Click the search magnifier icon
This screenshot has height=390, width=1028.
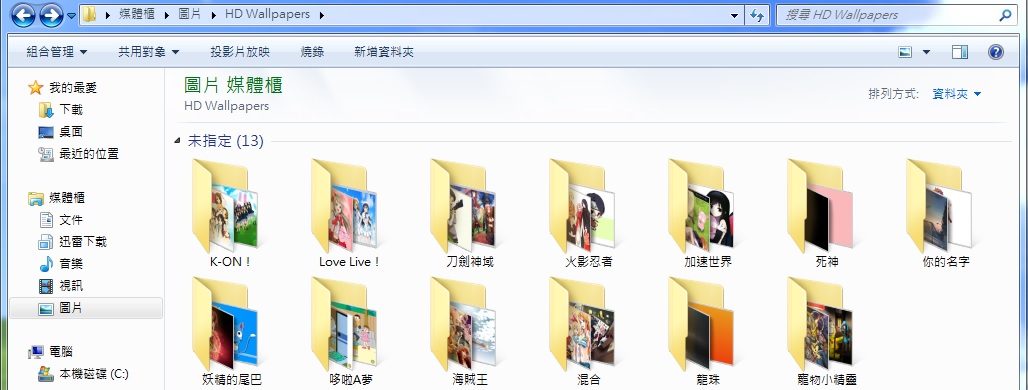tap(1004, 14)
